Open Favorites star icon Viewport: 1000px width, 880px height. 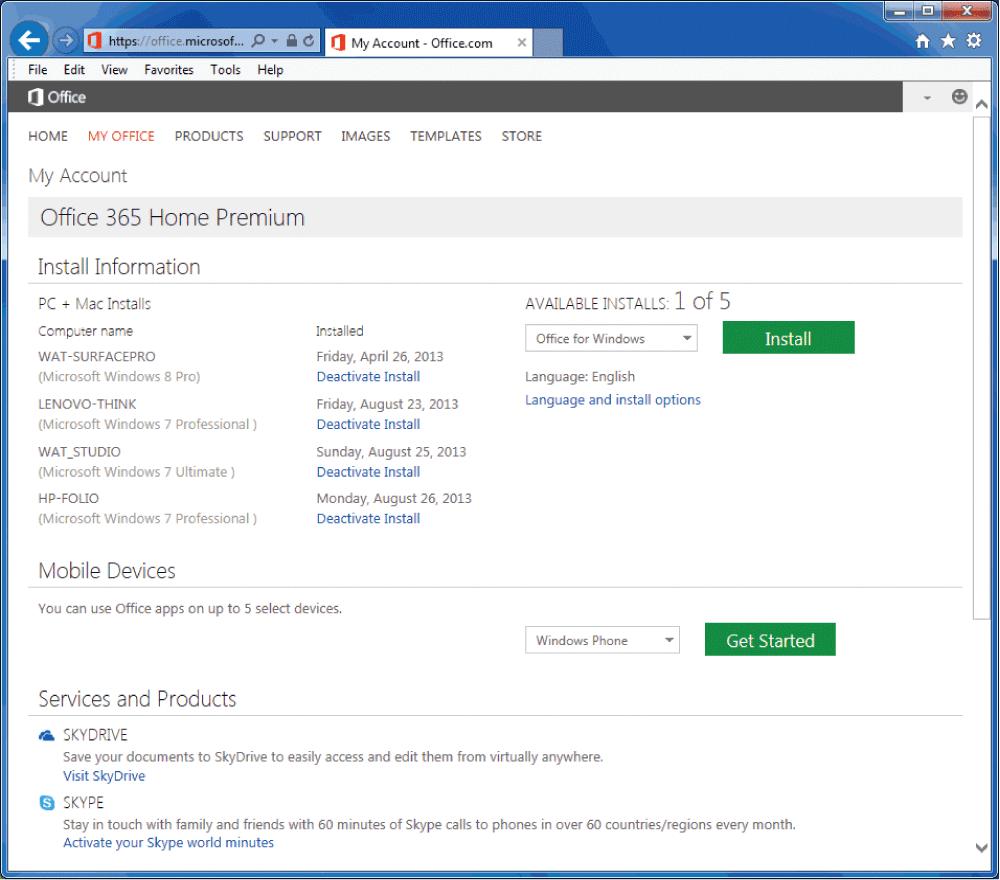tap(948, 41)
